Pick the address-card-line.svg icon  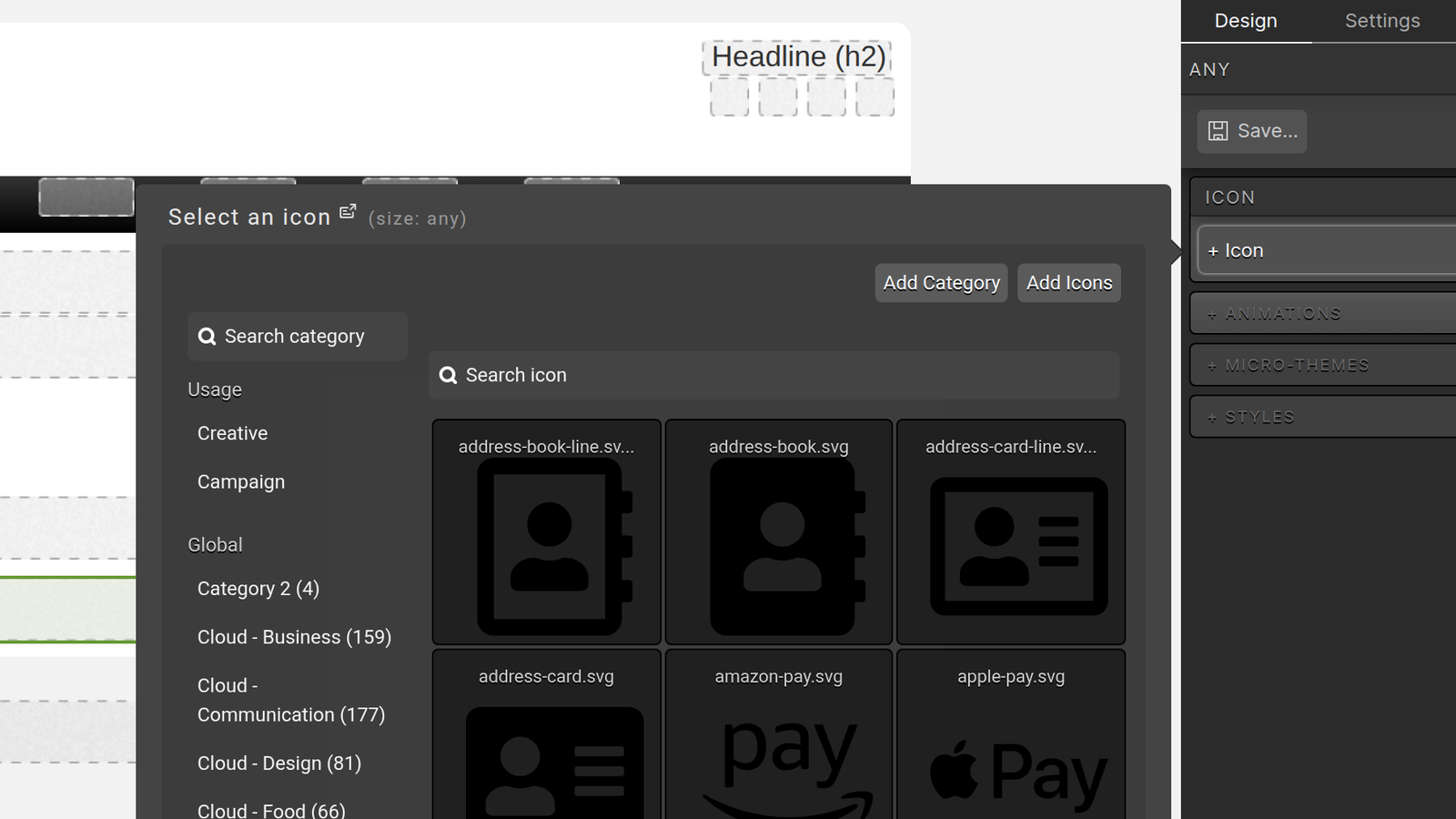pyautogui.click(x=1011, y=532)
